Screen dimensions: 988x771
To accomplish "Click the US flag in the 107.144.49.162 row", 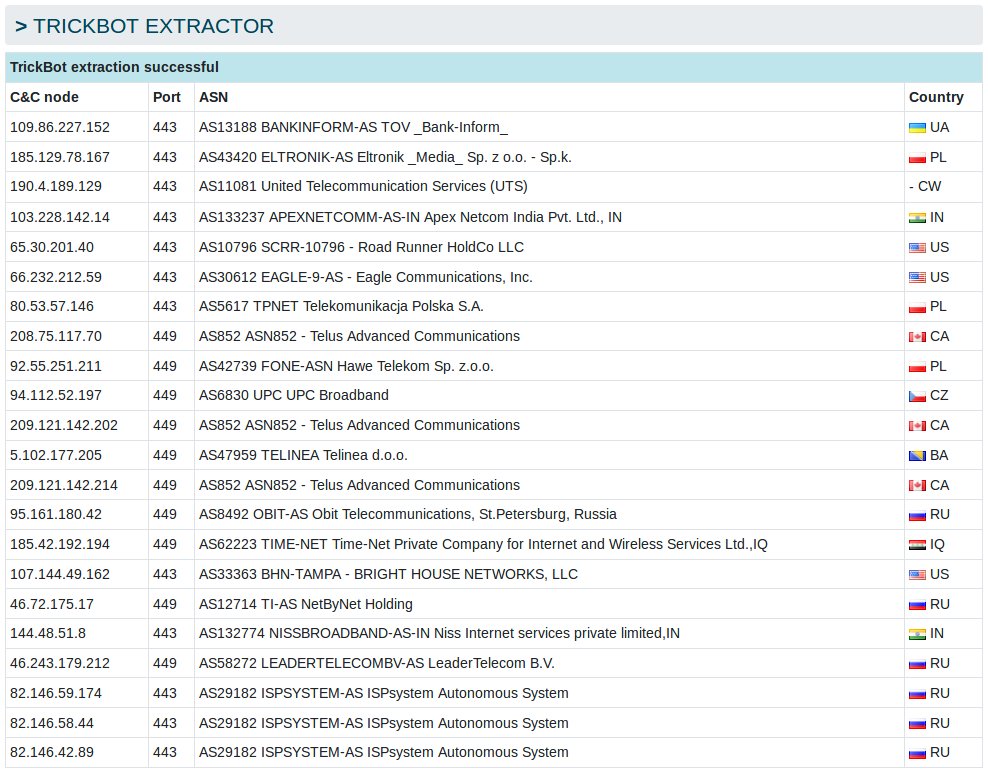I will point(917,575).
